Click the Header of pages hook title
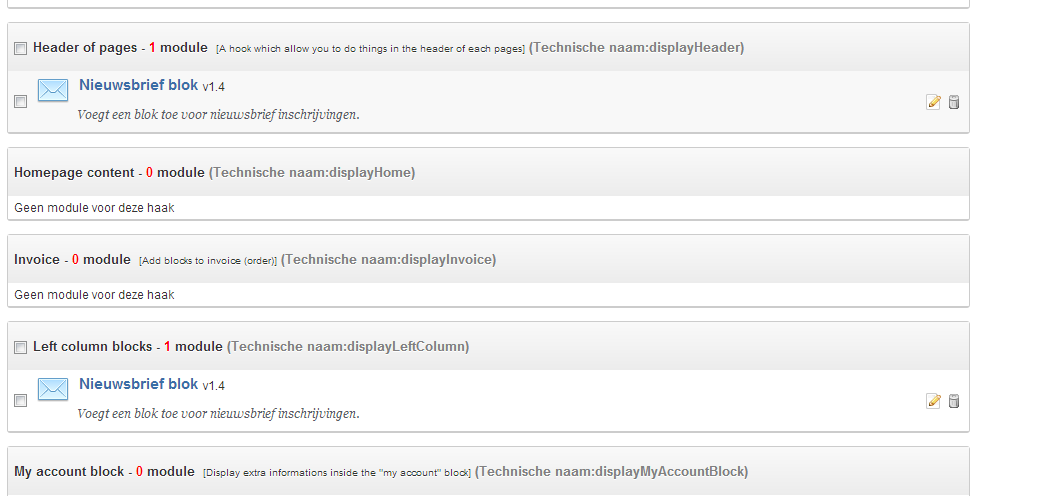1050x496 pixels. tap(85, 48)
